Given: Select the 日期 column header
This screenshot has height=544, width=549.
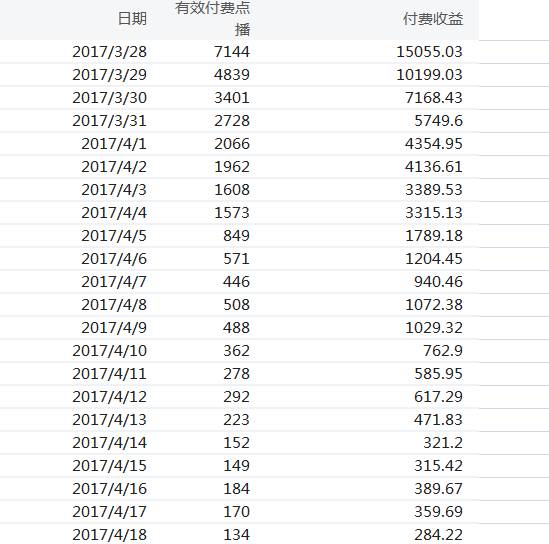Looking at the screenshot, I should tap(132, 19).
